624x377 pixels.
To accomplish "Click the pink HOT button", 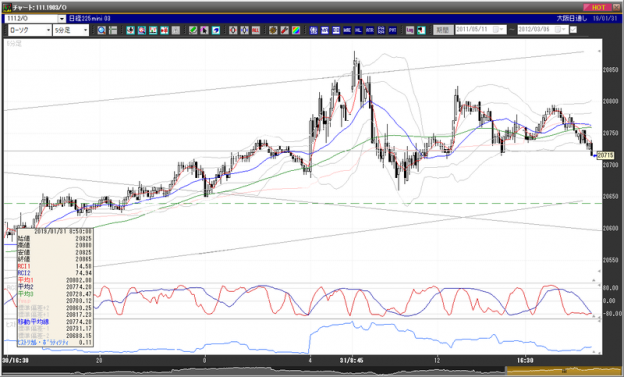I will coord(597,7).
